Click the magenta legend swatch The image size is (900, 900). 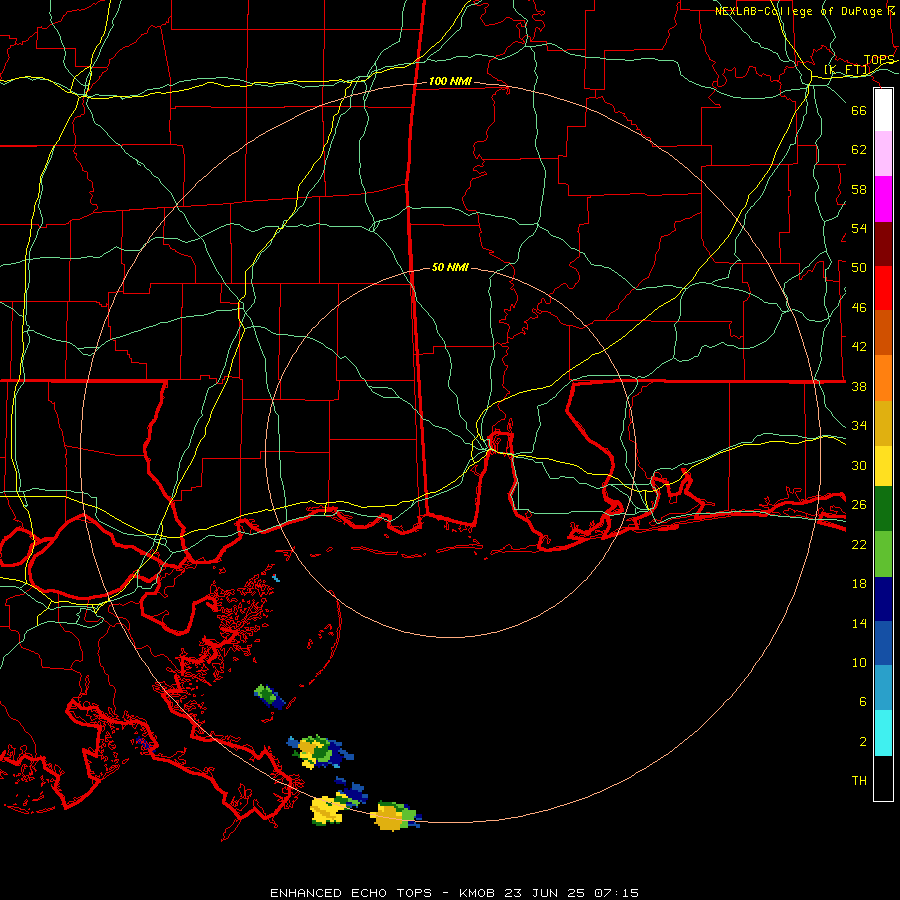click(883, 199)
